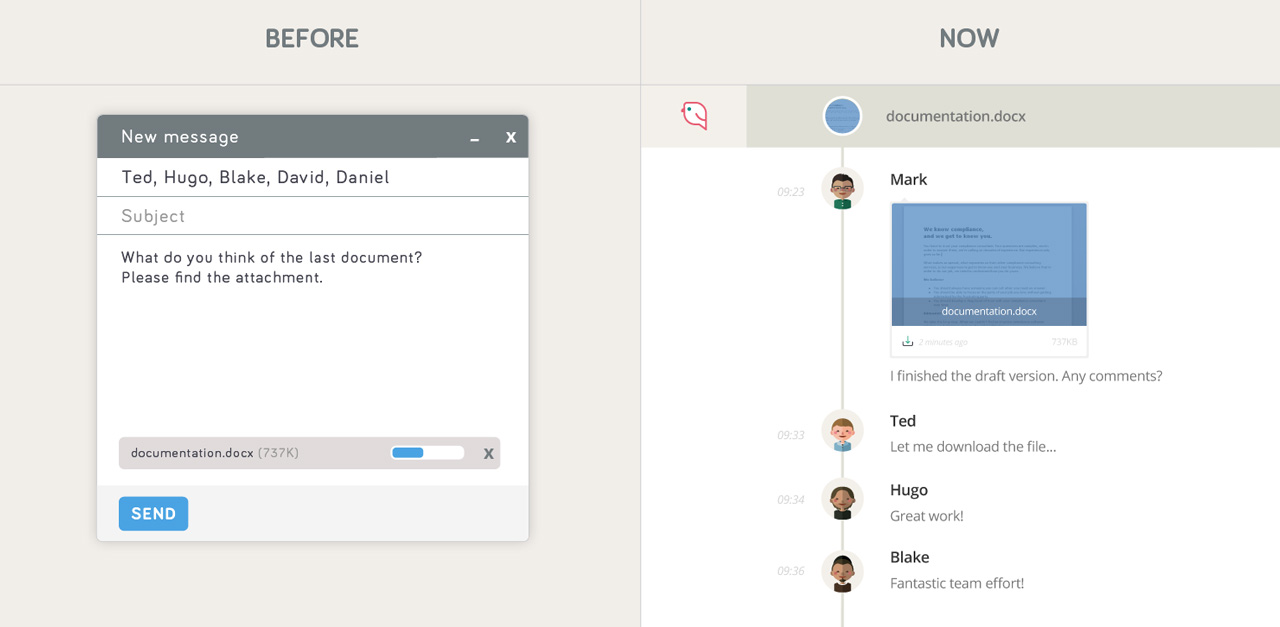Click the 09:23 timestamp on the timeline
This screenshot has width=1280, height=627.
pos(790,192)
